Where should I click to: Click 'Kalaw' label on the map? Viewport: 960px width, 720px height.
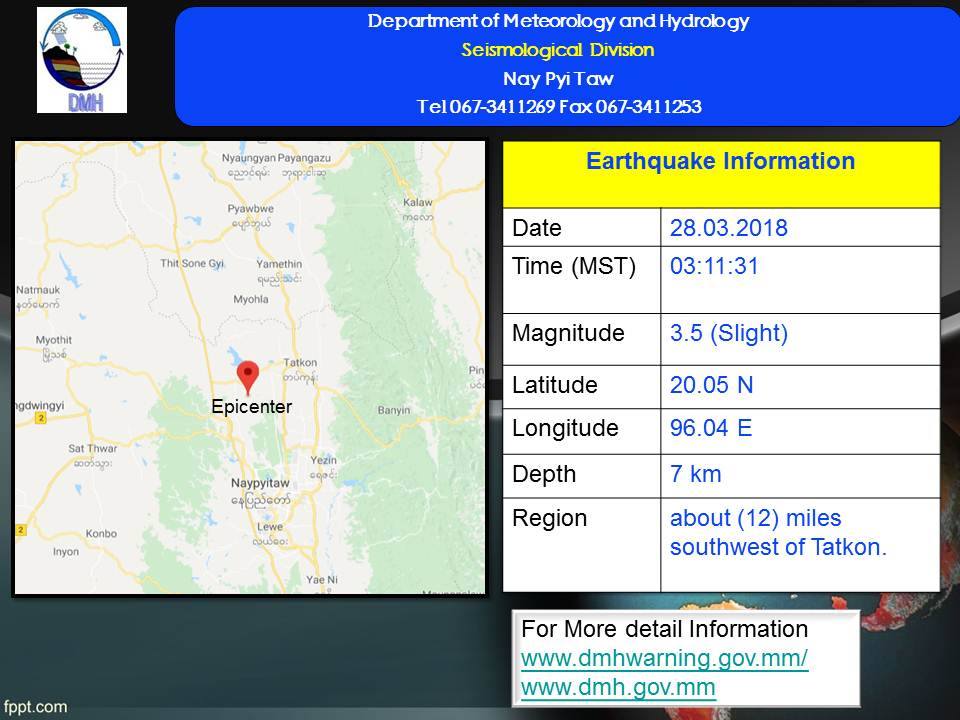click(x=418, y=202)
